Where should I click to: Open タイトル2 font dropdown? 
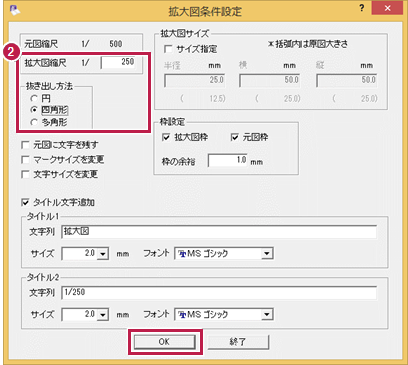(267, 315)
